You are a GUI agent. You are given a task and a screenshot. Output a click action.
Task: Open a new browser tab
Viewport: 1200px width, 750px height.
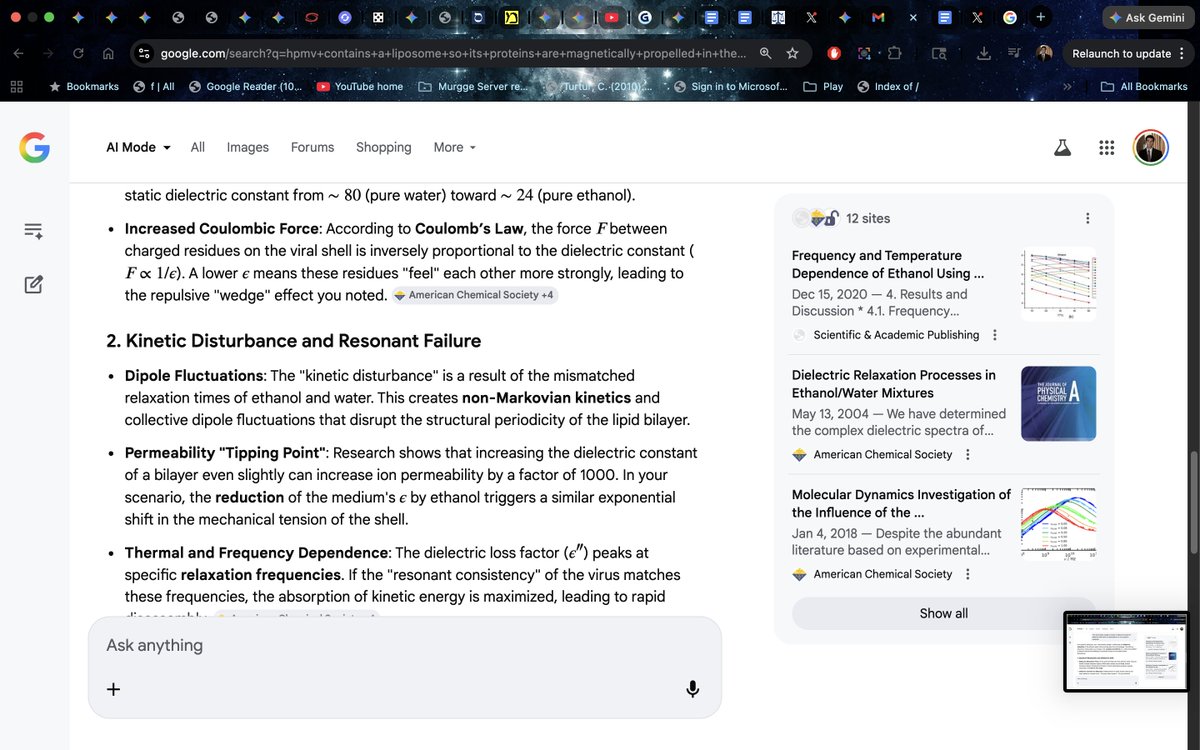click(1040, 17)
